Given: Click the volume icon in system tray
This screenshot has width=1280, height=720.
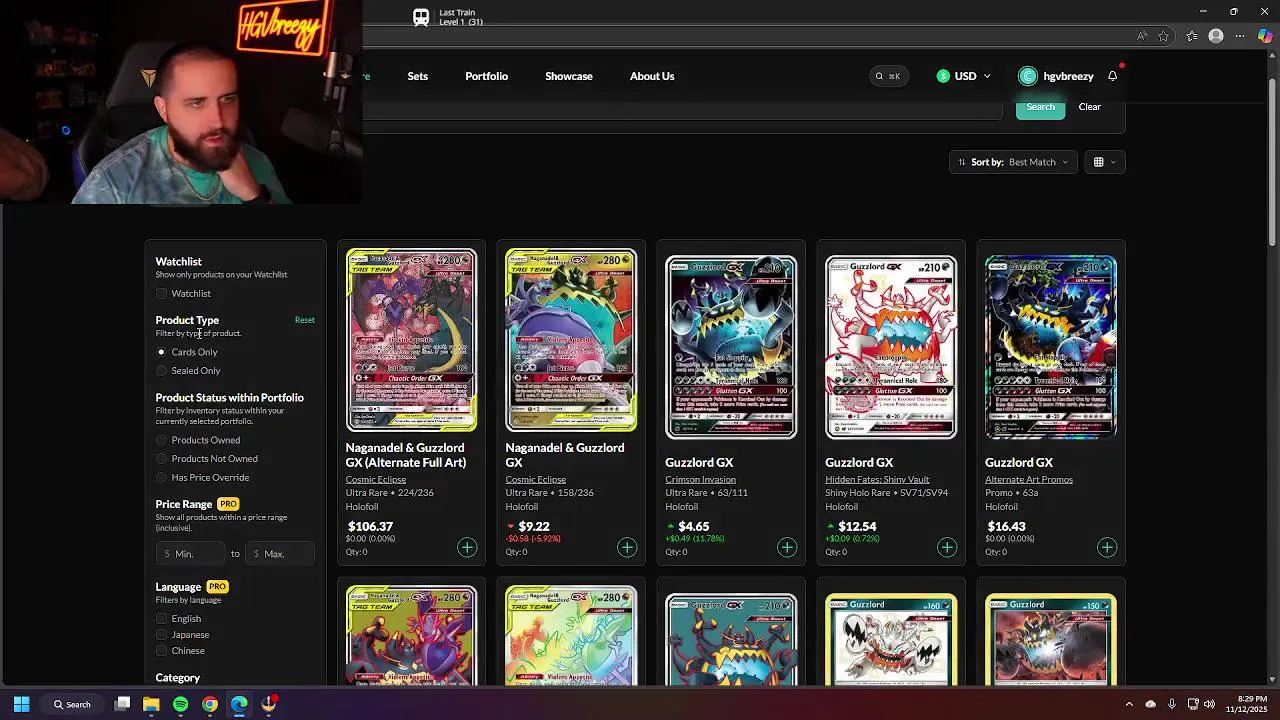Looking at the screenshot, I should click(x=1210, y=704).
